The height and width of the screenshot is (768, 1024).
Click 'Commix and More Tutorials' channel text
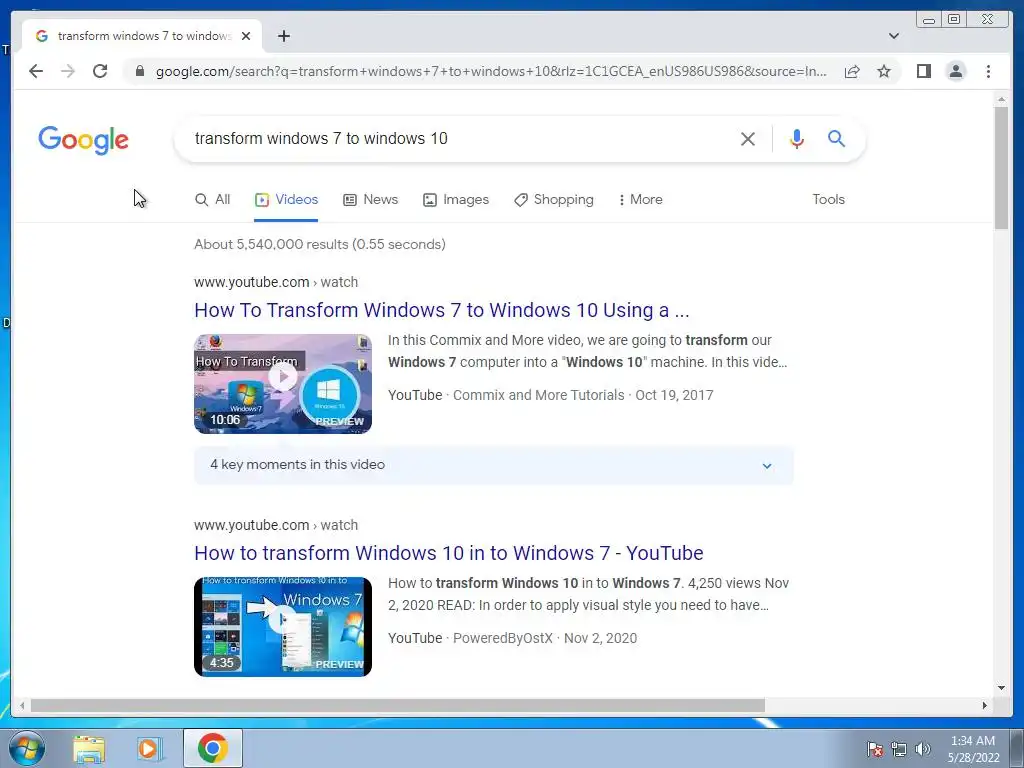click(539, 395)
